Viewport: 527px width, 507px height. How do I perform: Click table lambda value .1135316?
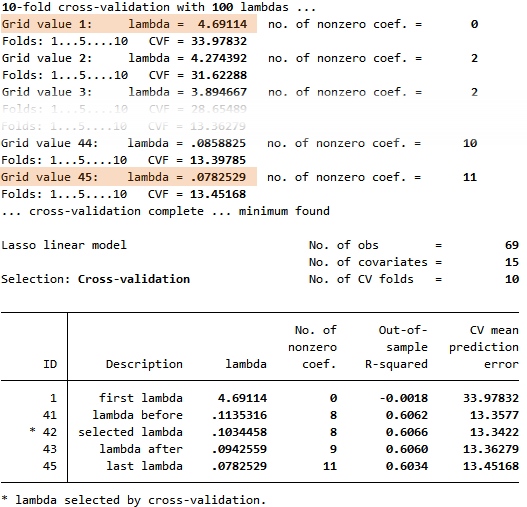239,415
